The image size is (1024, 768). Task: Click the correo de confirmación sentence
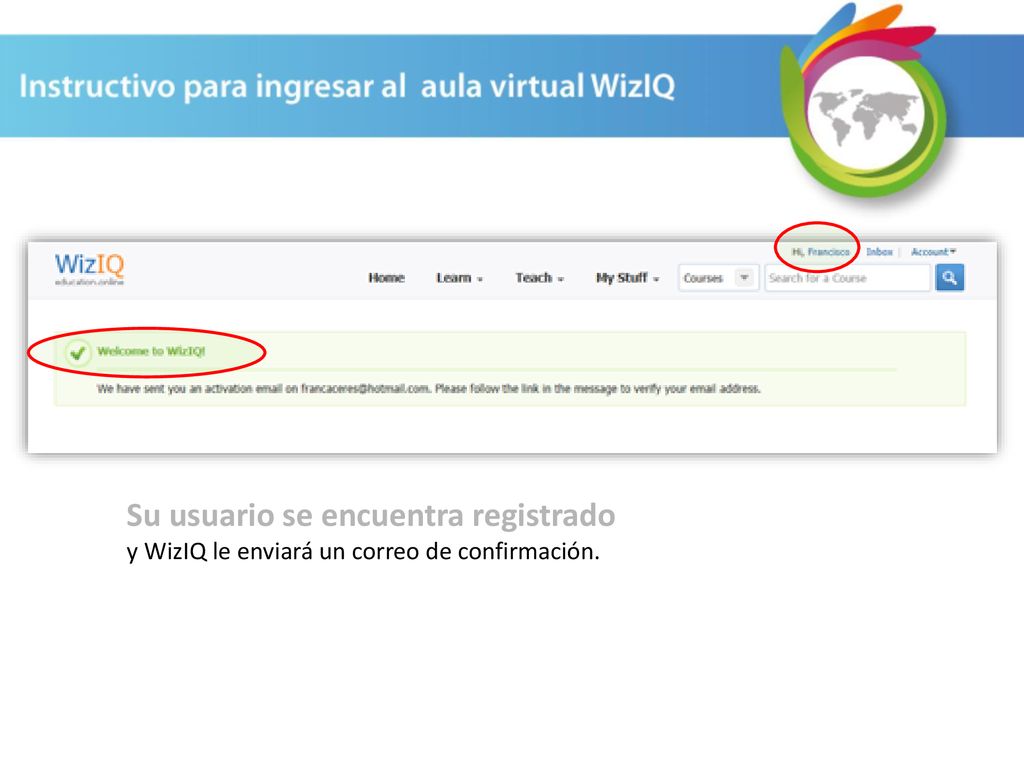point(363,552)
